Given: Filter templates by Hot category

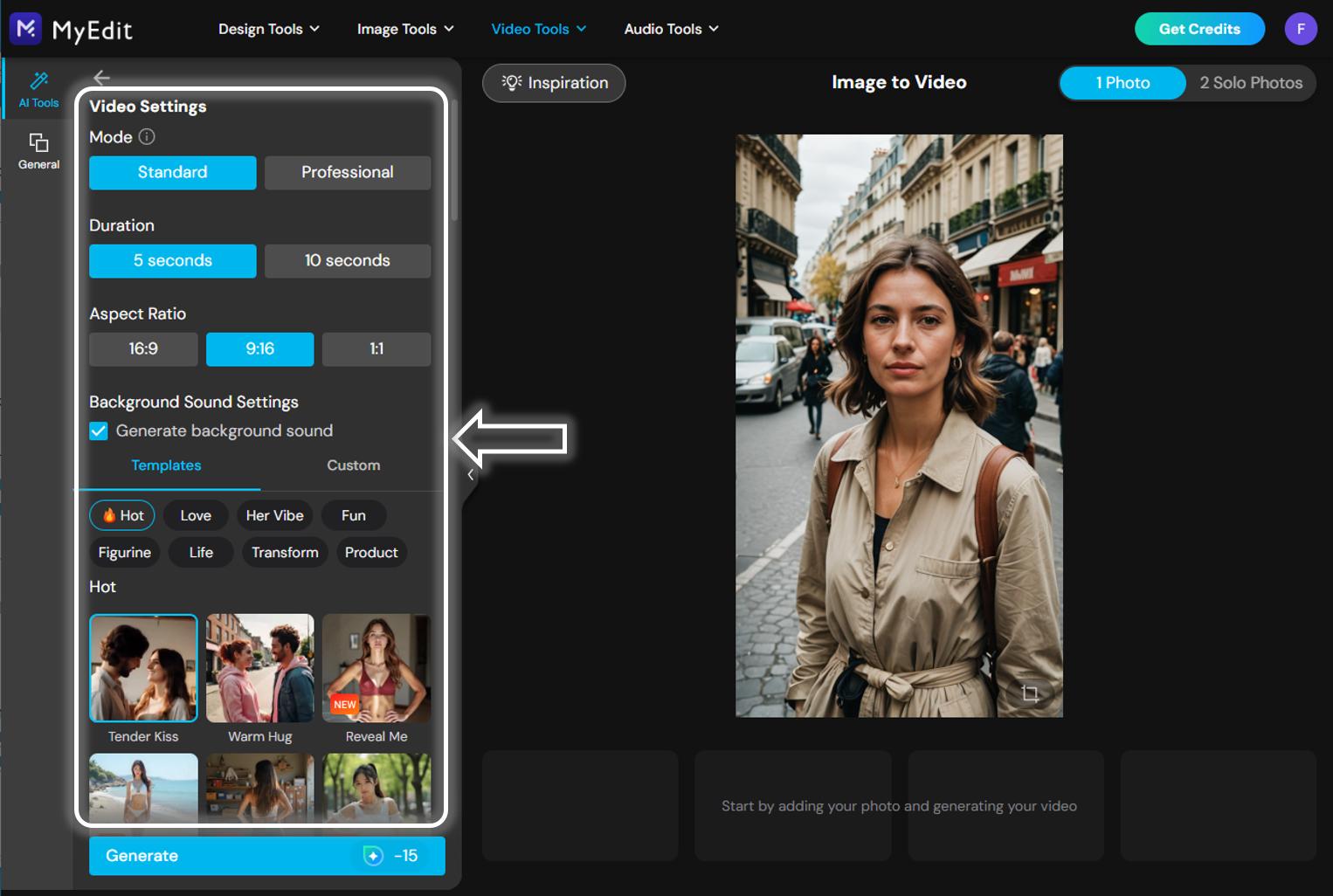Looking at the screenshot, I should tap(122, 515).
